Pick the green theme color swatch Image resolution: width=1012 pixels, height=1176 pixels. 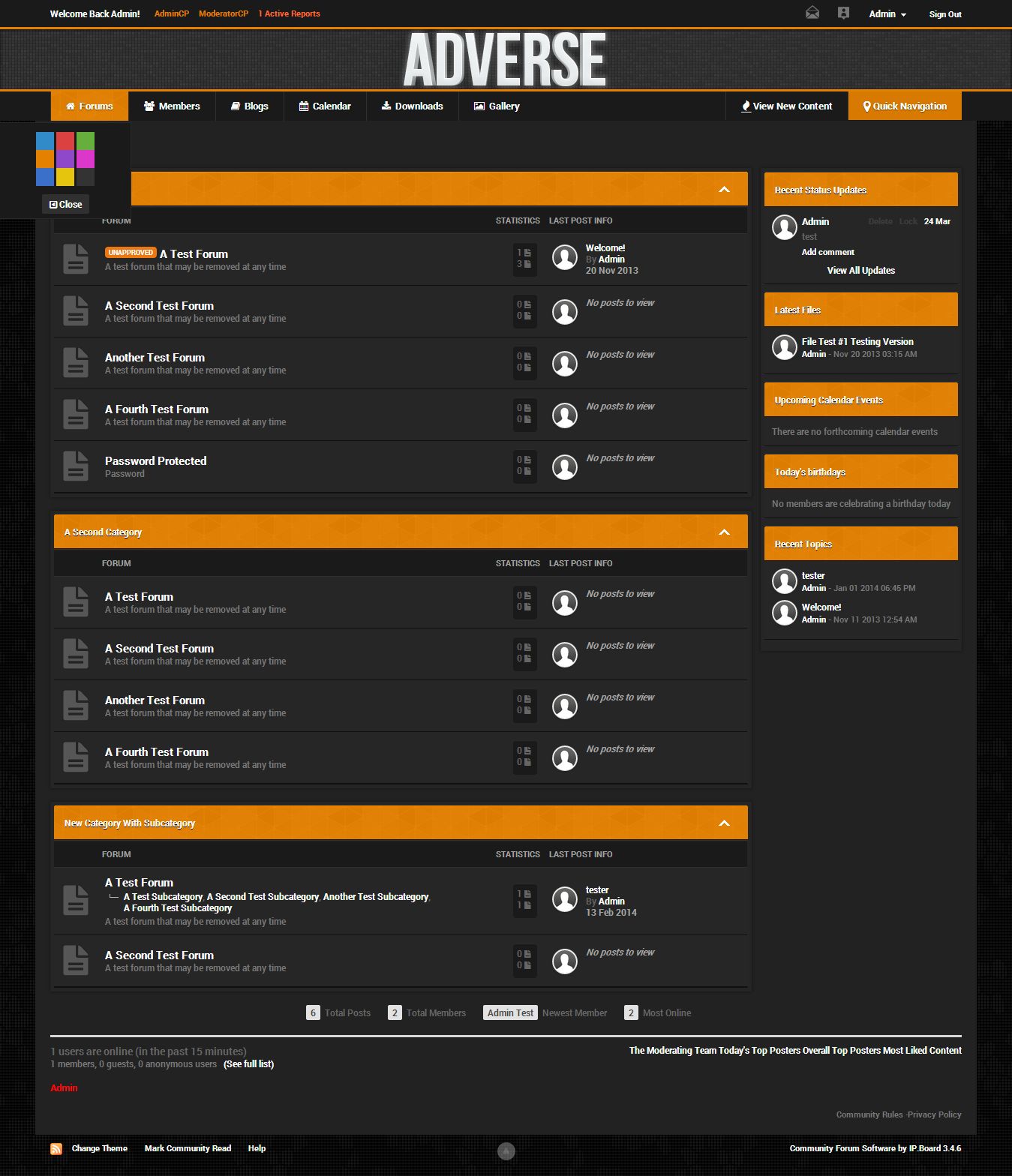point(86,141)
